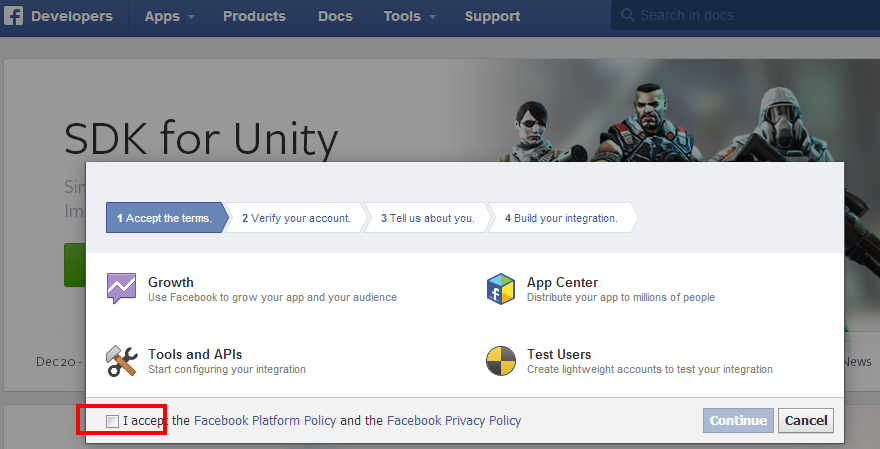Expand the Apps dropdown menu
This screenshot has width=880, height=449.
[x=169, y=16]
